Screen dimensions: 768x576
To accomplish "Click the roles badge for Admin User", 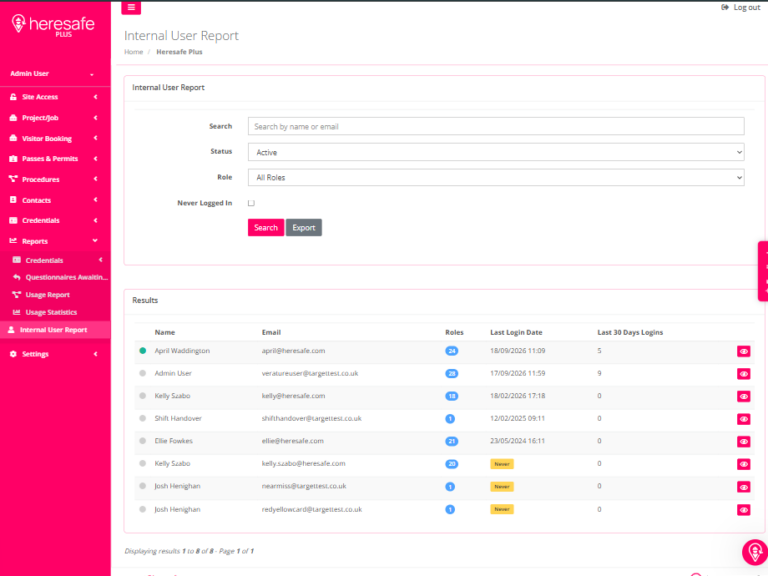I will (452, 373).
